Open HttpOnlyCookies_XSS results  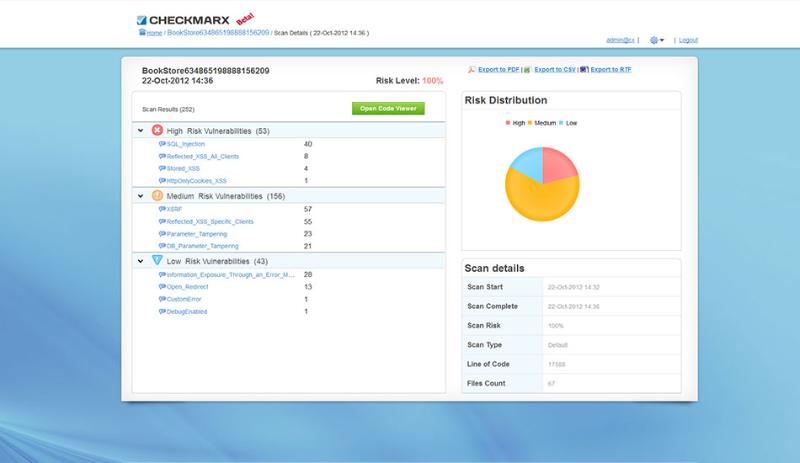[196, 181]
